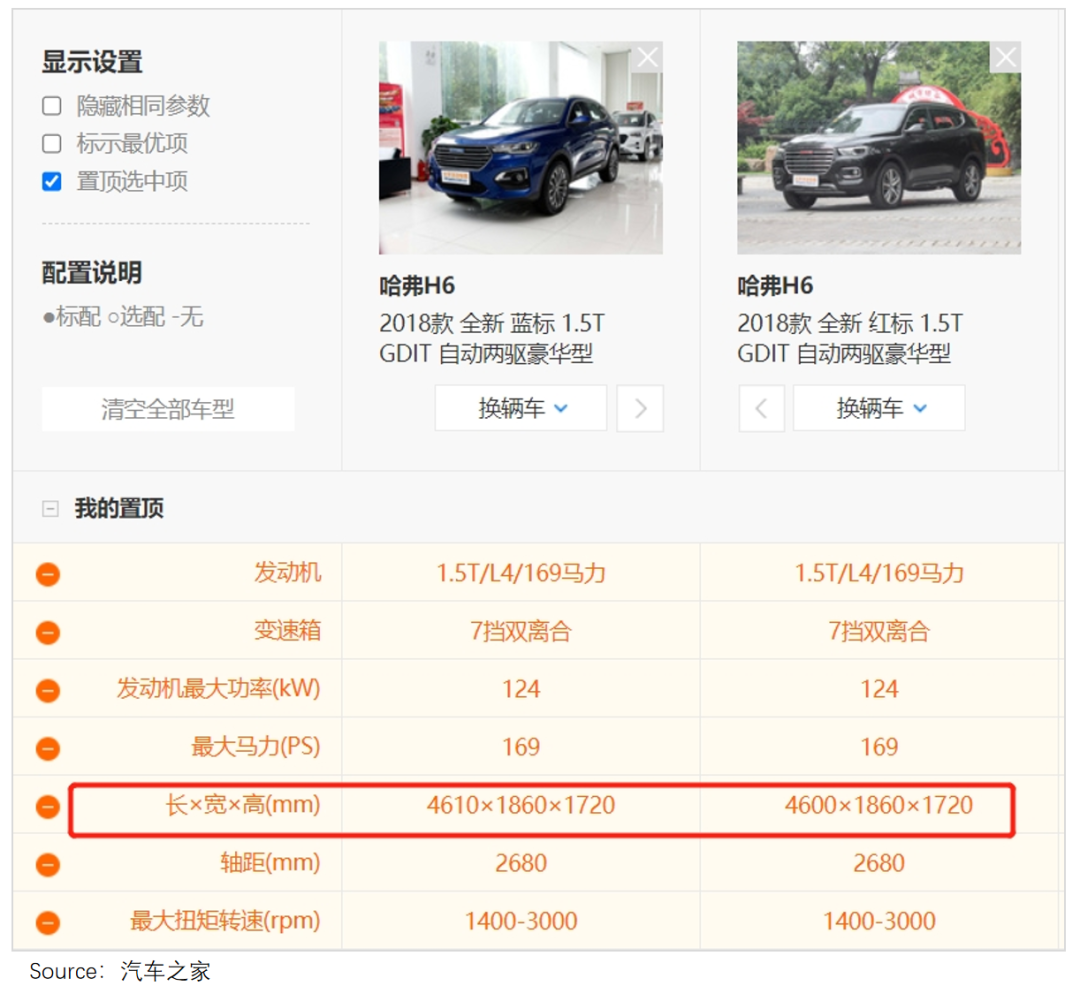
Task: Open the 哈弗H6 title above 红标 model
Action: click(775, 286)
